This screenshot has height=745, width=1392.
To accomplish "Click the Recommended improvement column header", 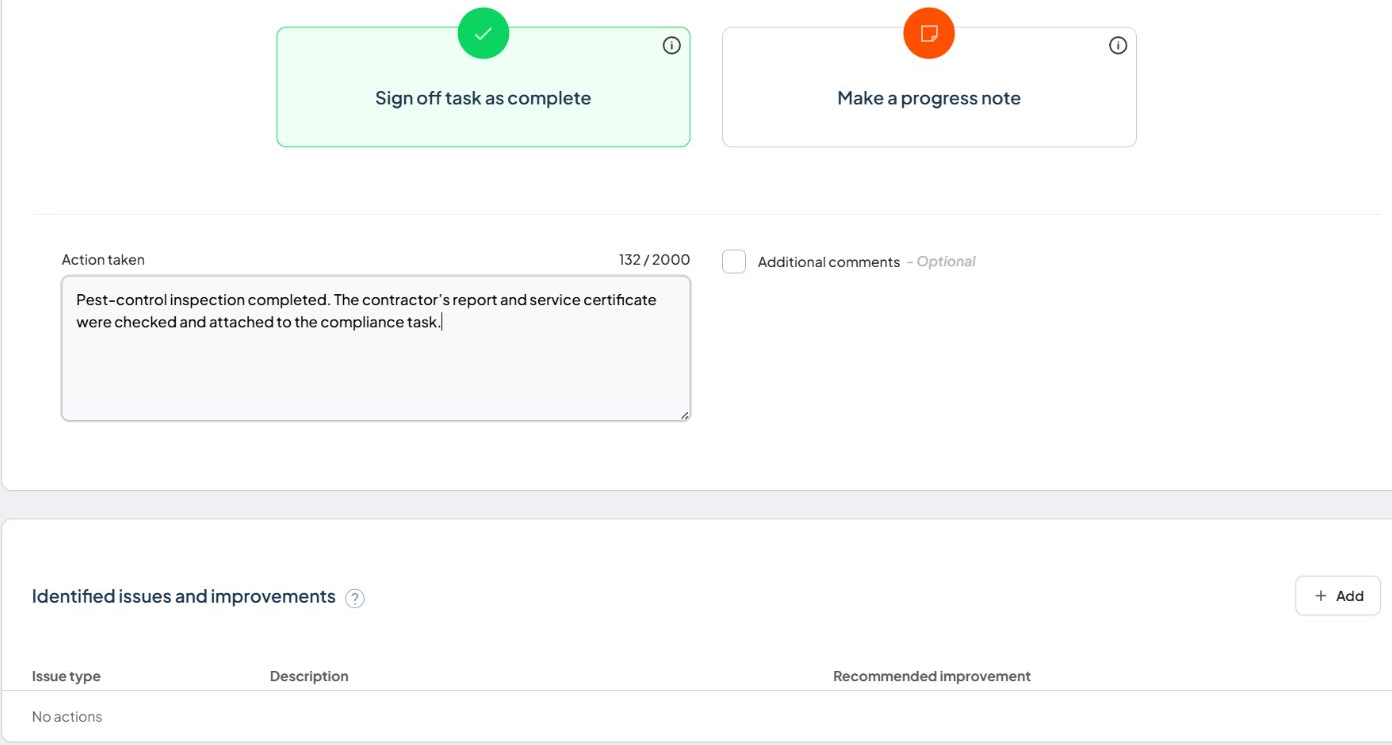I will [x=932, y=676].
